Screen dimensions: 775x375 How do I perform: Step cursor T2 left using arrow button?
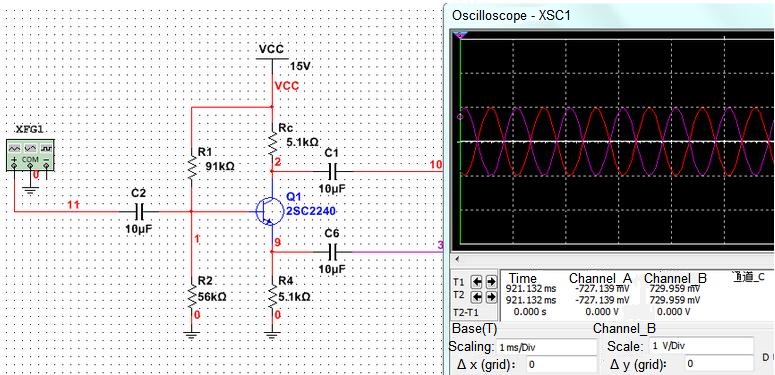point(477,297)
